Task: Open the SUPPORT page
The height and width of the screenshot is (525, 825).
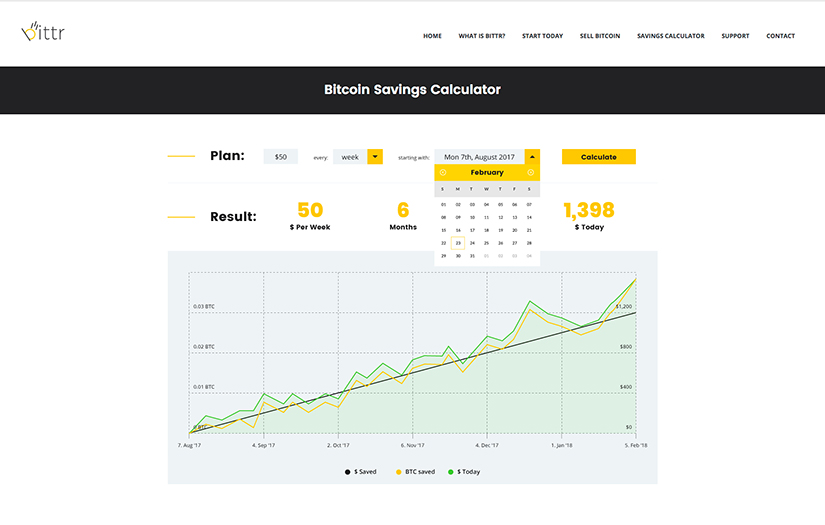Action: 735,36
